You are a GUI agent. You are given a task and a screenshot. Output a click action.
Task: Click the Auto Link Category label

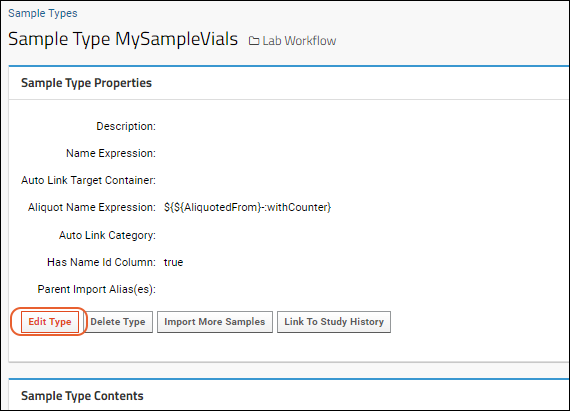click(x=107, y=235)
